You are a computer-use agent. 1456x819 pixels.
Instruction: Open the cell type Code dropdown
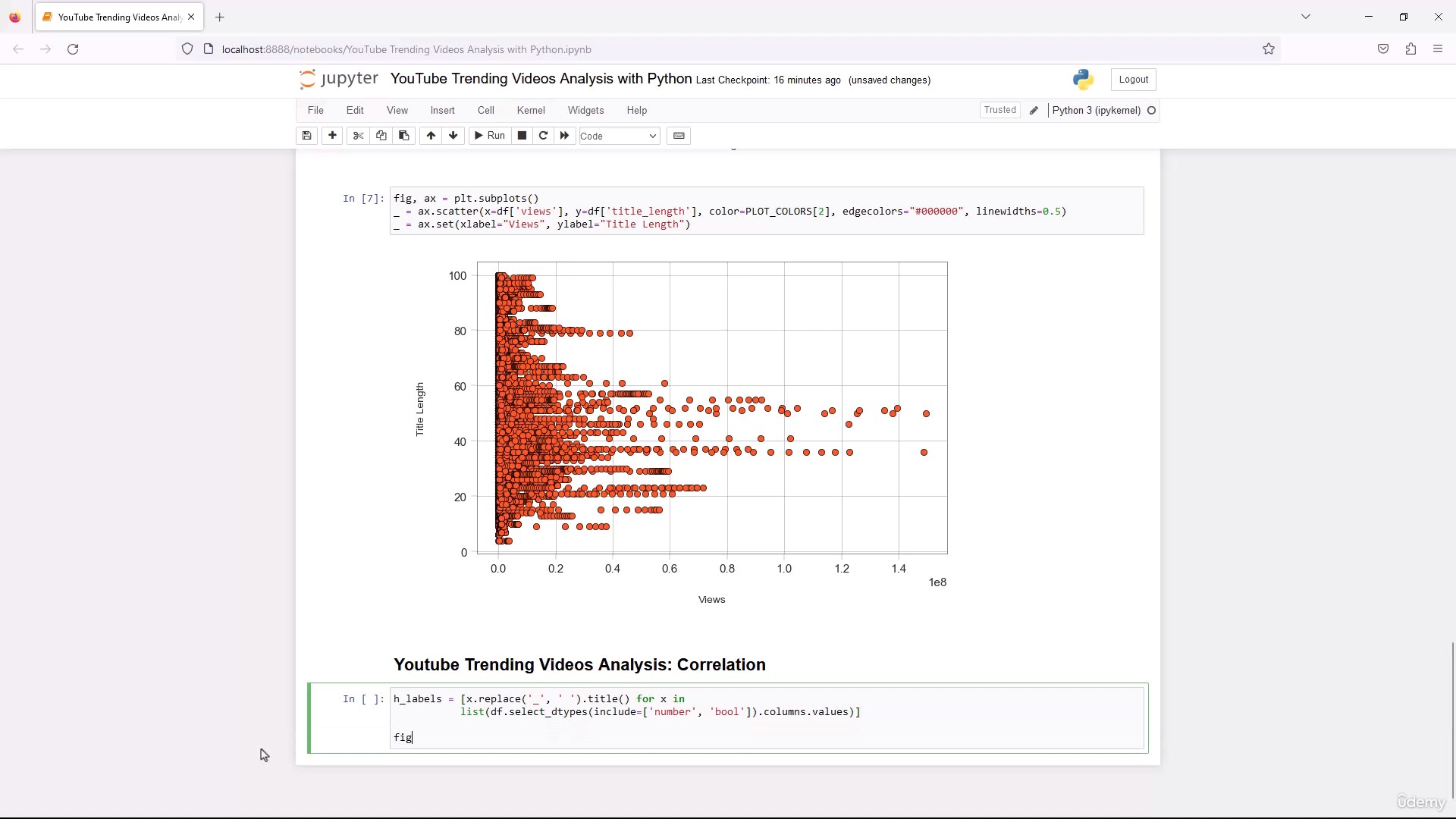pyautogui.click(x=619, y=136)
